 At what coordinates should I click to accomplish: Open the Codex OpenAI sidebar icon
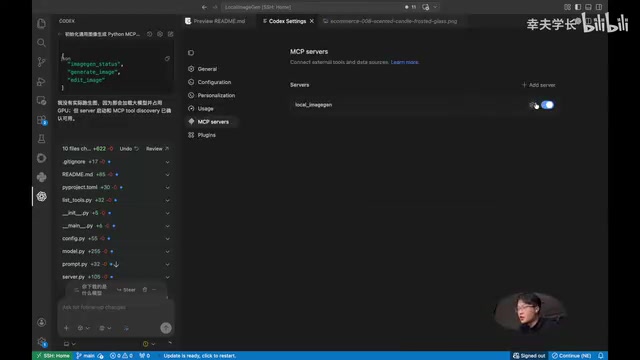coord(41,196)
